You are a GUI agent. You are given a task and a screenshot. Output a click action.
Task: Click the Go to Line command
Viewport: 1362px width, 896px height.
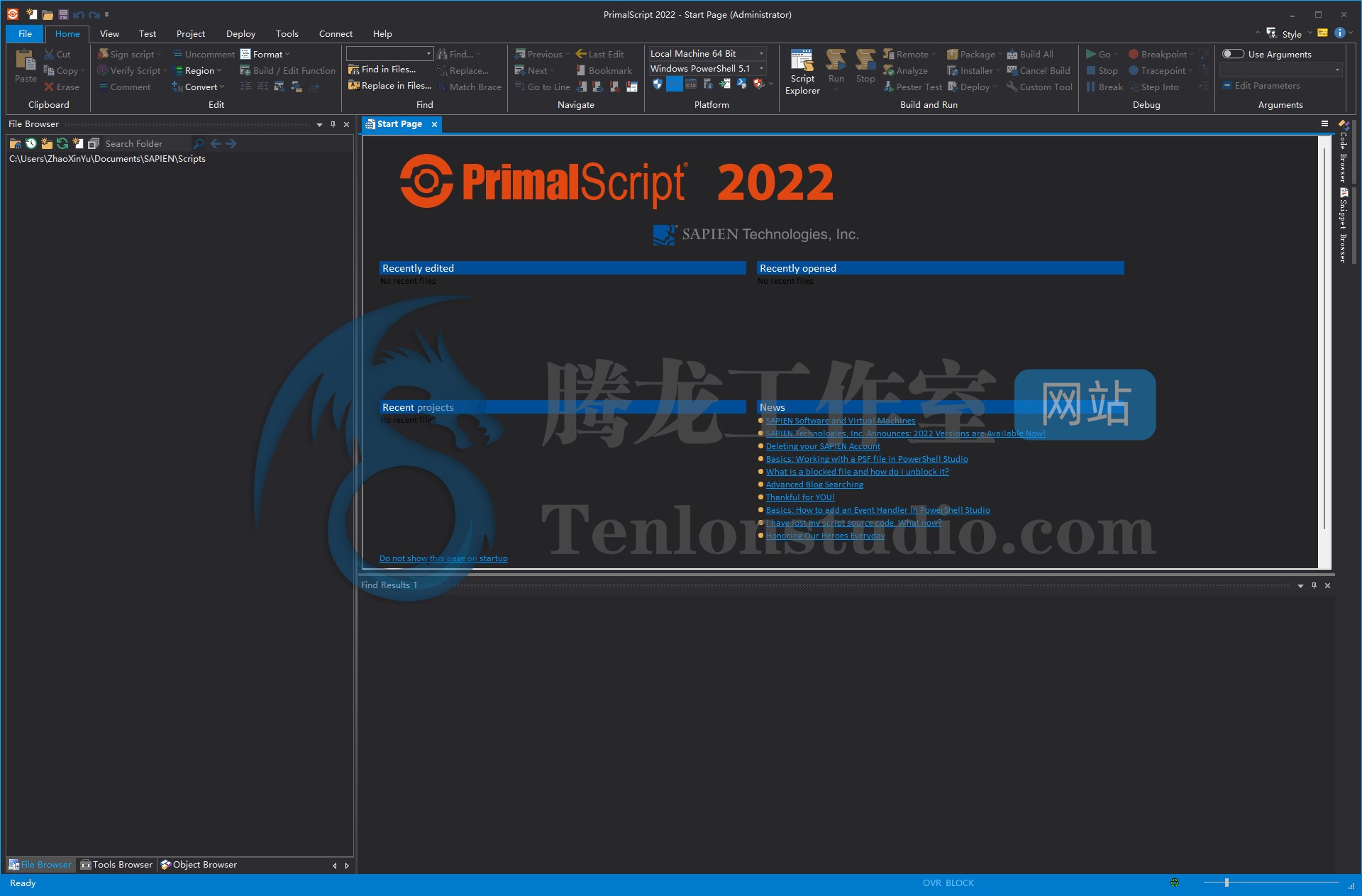543,87
